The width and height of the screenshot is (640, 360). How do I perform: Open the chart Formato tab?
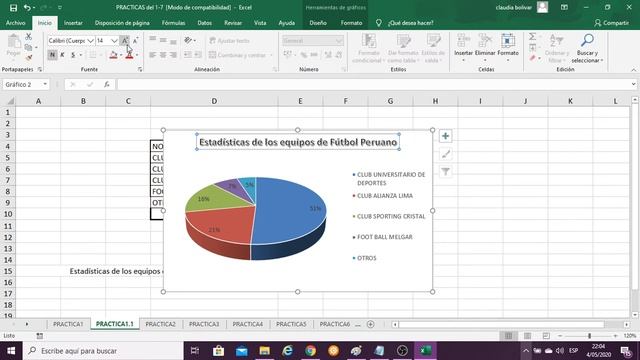pyautogui.click(x=351, y=23)
